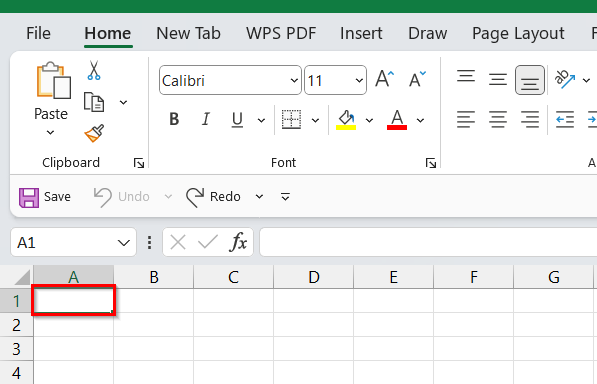Open Font settings dialog launcher
This screenshot has height=384, width=597.
pyautogui.click(x=431, y=163)
